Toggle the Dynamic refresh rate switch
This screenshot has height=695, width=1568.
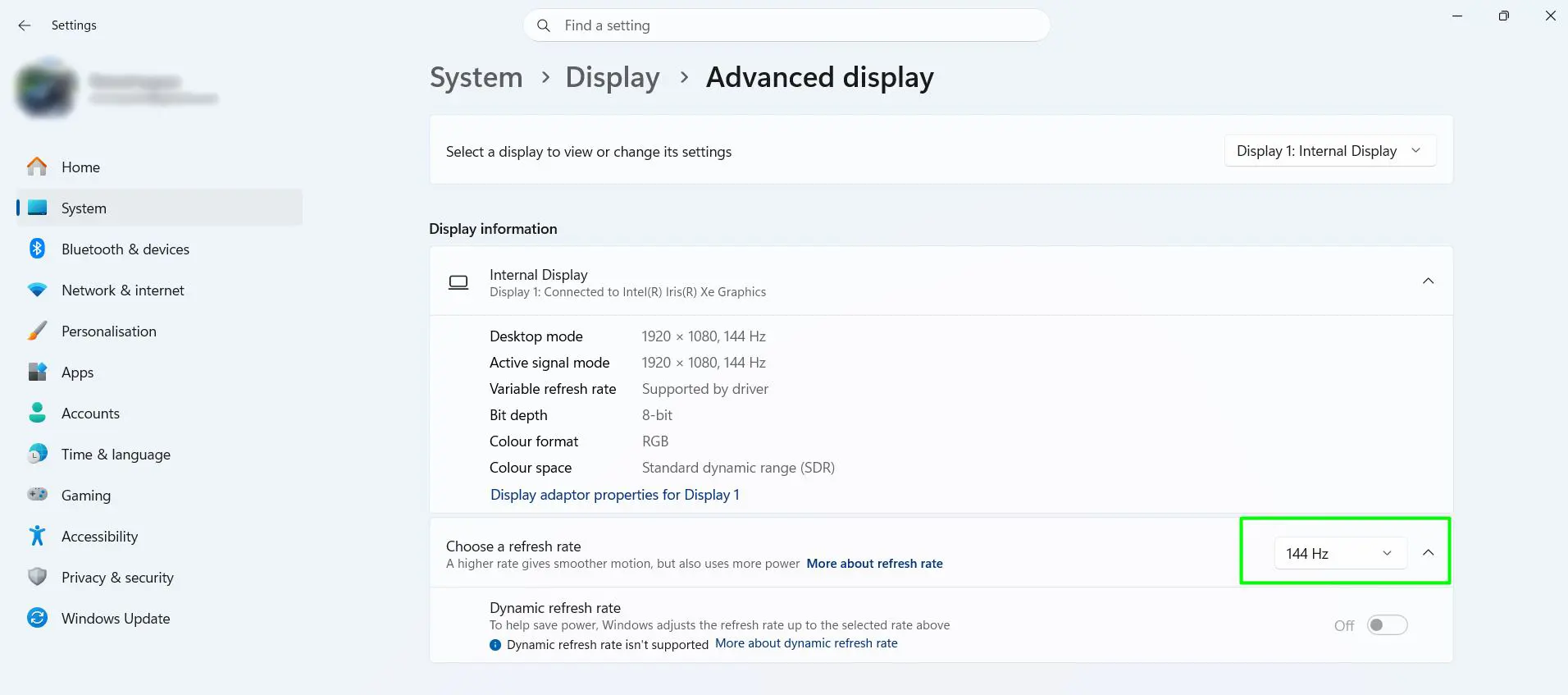[1387, 625]
